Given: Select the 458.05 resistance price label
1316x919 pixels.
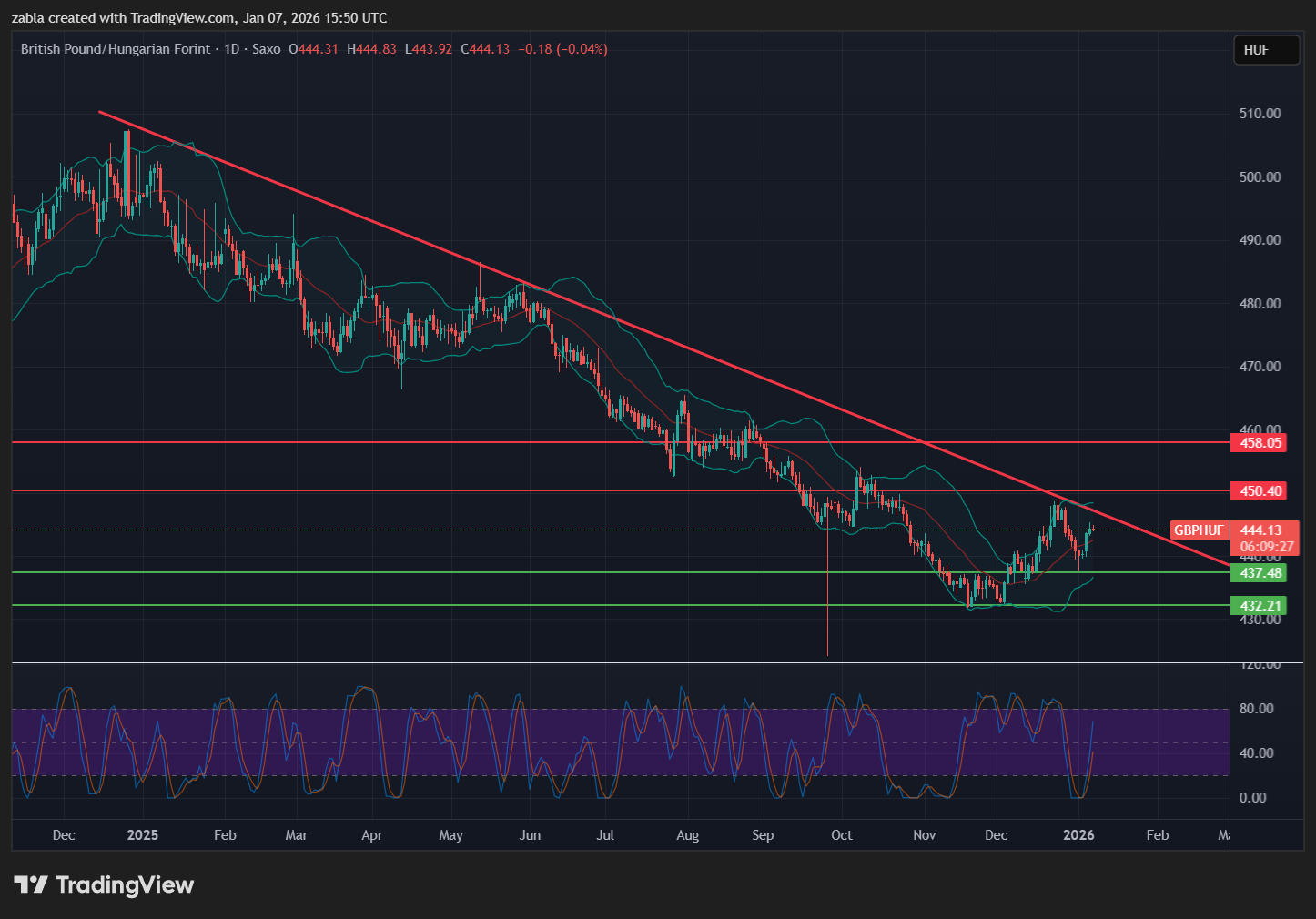Looking at the screenshot, I should pyautogui.click(x=1260, y=443).
